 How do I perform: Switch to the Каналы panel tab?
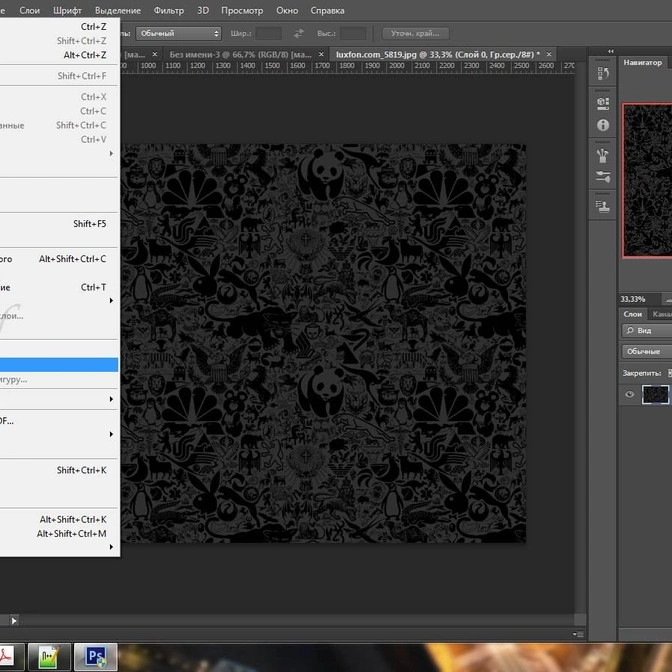click(x=661, y=314)
